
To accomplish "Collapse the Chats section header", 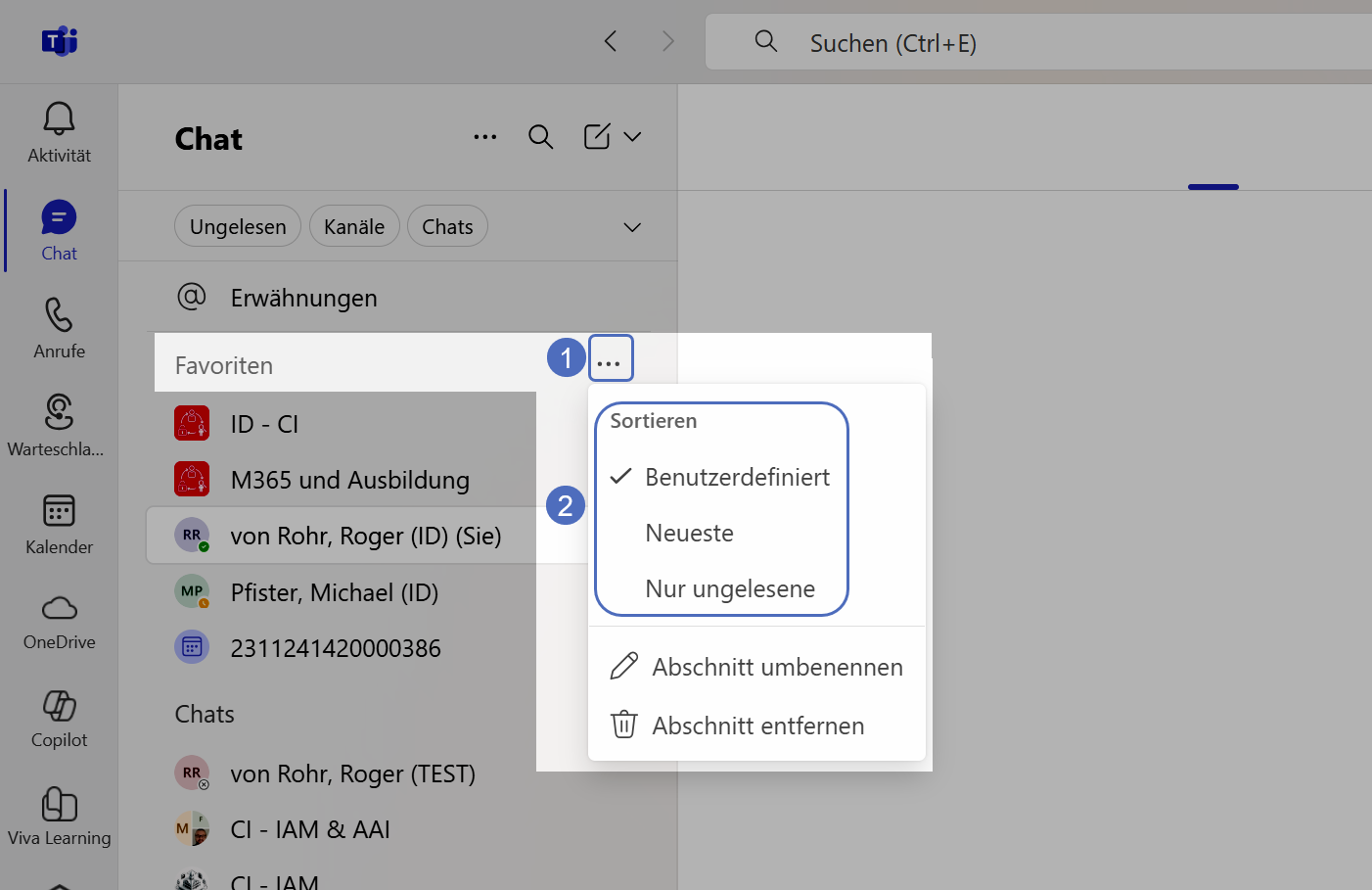I will pos(205,714).
